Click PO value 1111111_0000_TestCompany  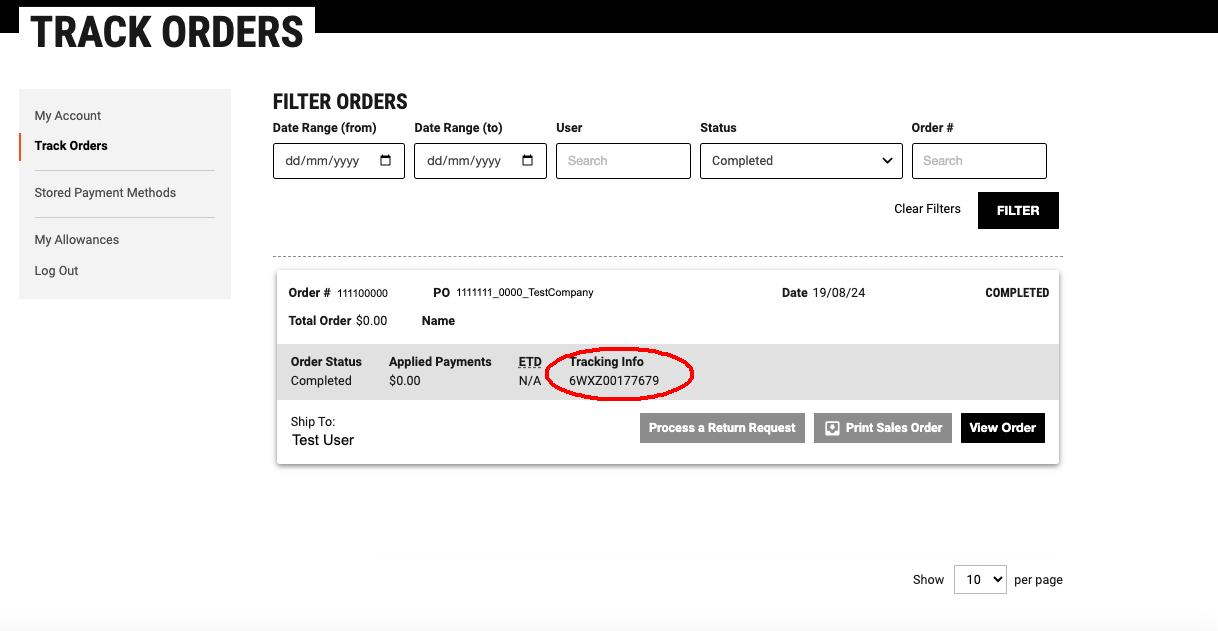525,293
